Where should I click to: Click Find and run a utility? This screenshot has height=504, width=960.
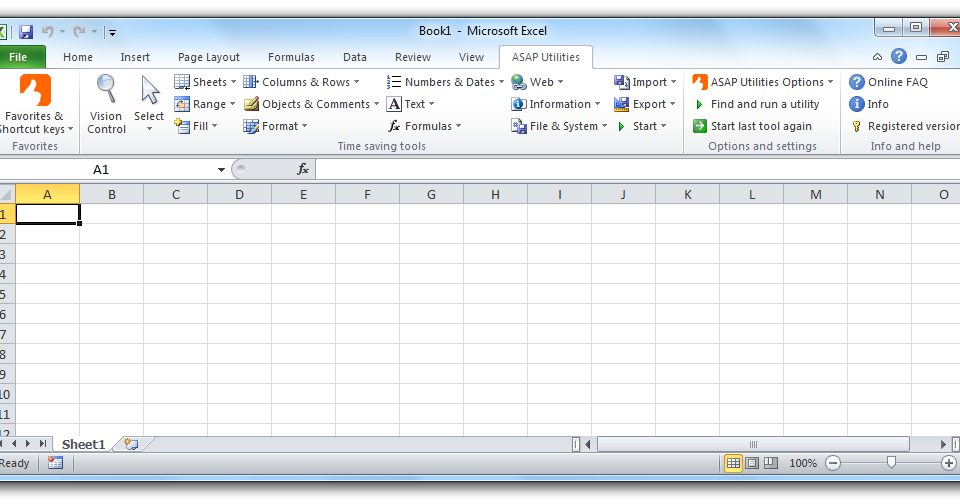point(757,104)
